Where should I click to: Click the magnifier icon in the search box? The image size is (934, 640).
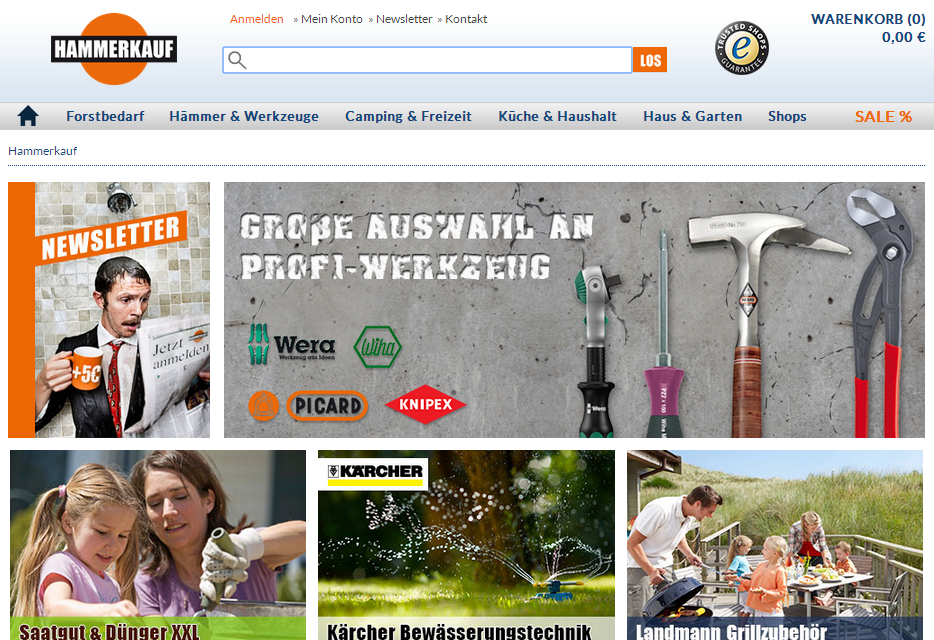(x=237, y=60)
